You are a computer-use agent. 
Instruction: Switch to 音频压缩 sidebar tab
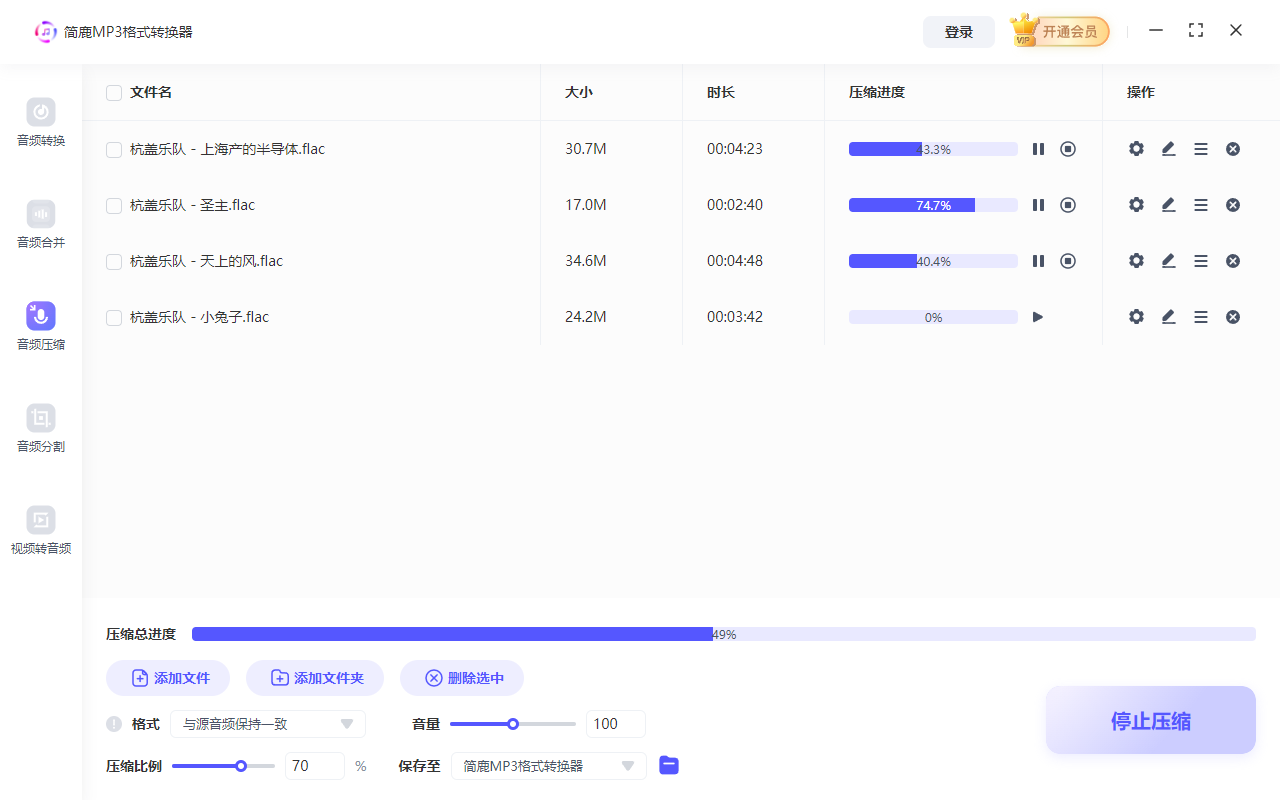click(41, 327)
